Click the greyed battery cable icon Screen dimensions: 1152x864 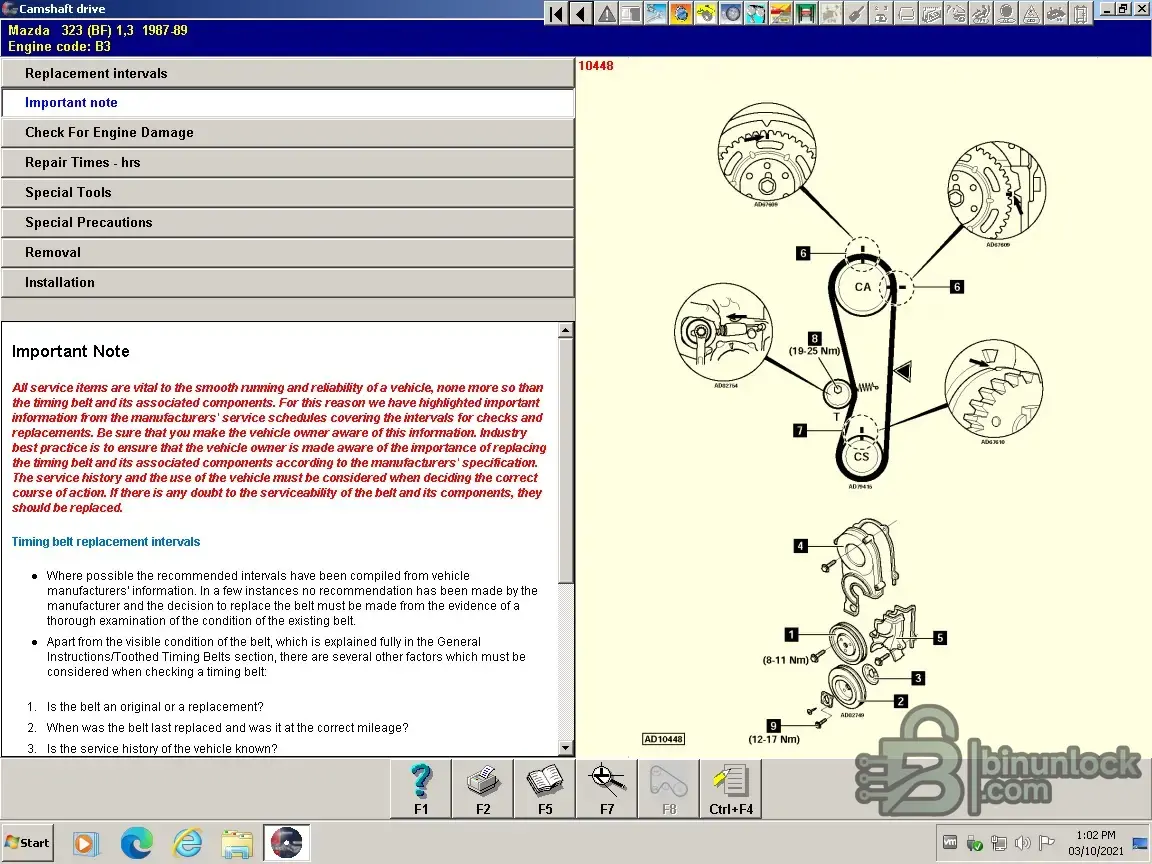[881, 13]
